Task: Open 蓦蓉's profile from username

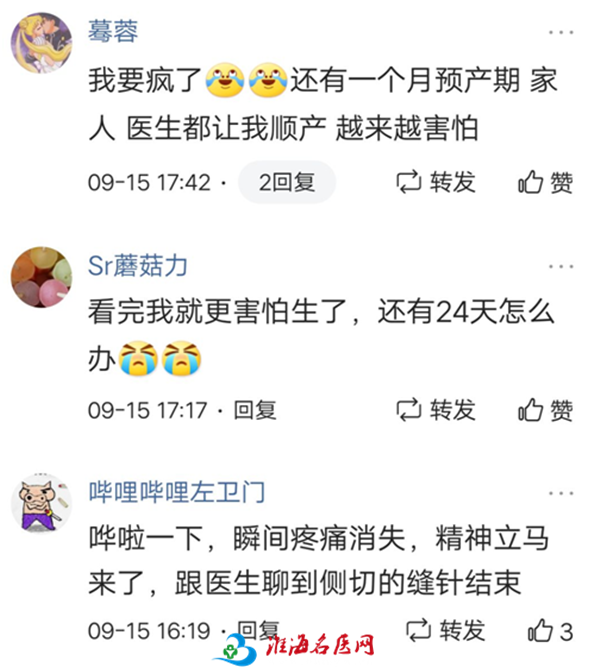Action: point(113,31)
